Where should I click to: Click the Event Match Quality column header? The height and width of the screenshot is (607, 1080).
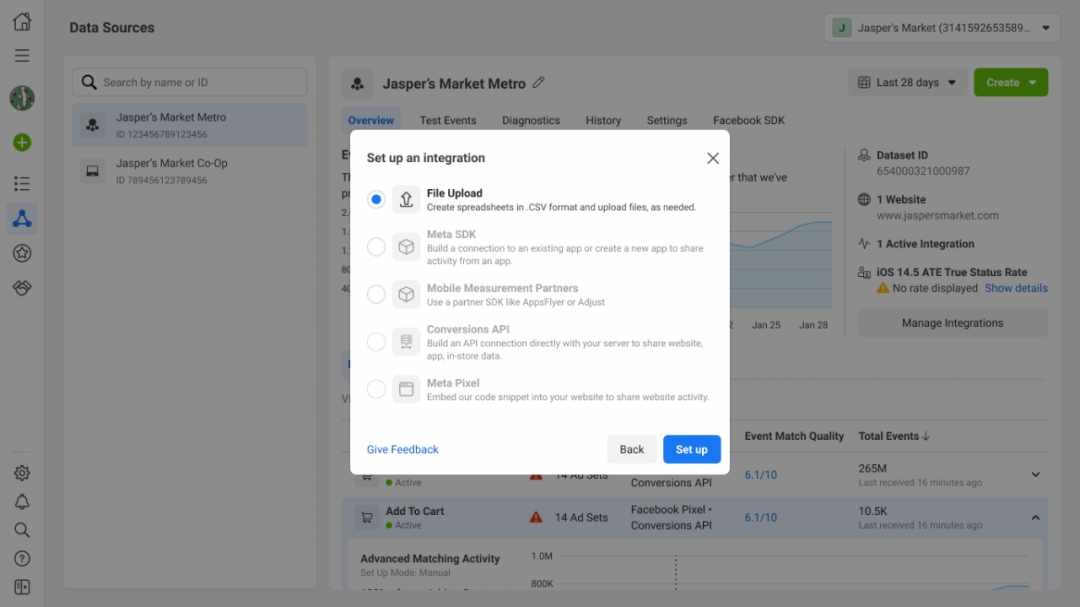(794, 436)
